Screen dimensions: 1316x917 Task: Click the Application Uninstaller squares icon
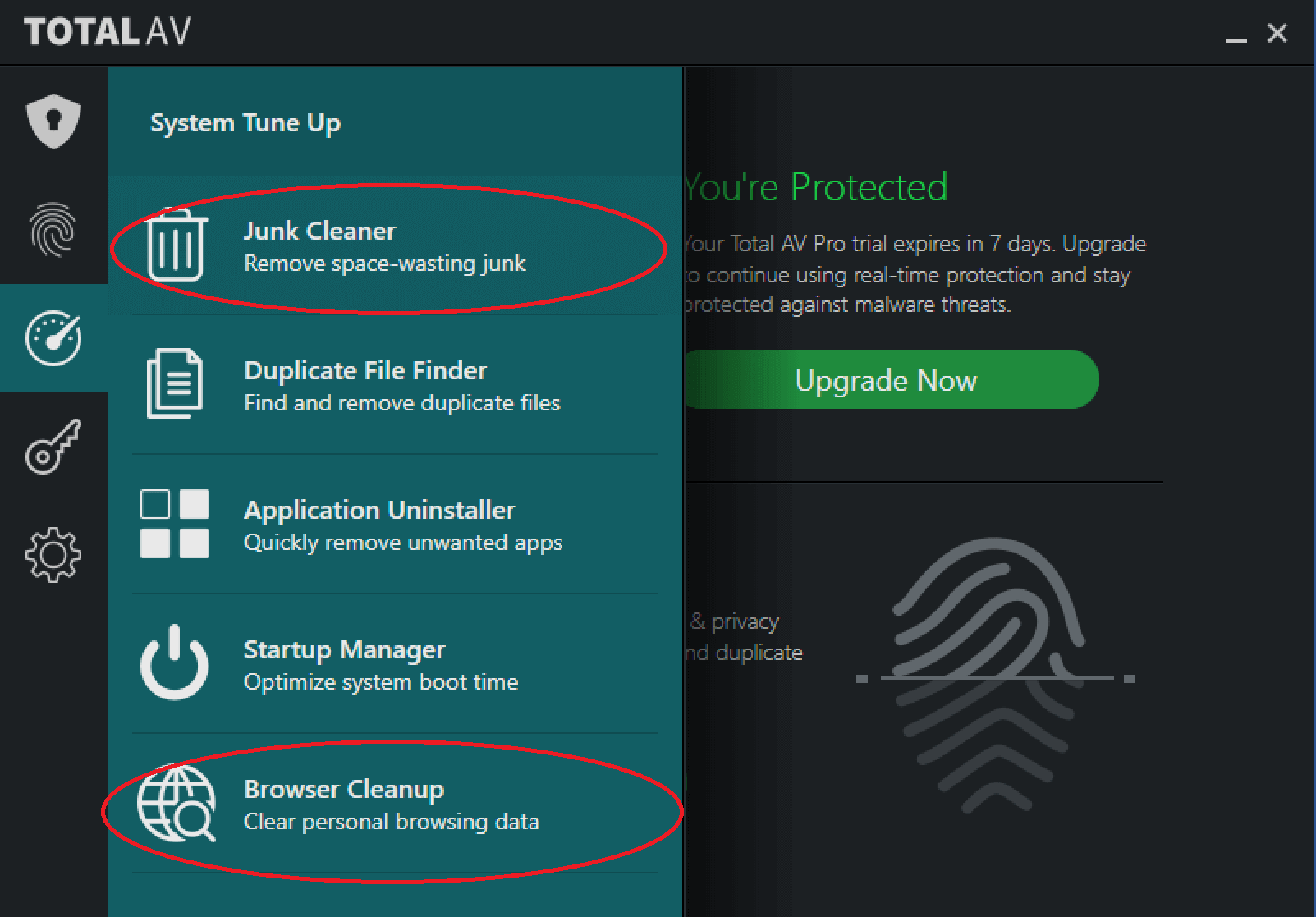pyautogui.click(x=175, y=524)
